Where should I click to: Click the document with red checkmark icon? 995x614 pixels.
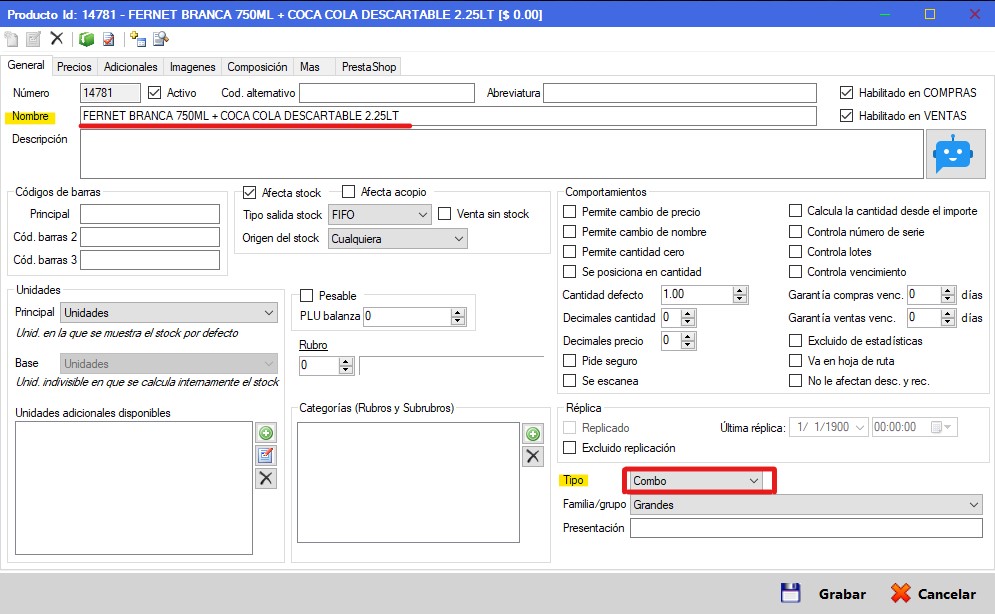pyautogui.click(x=109, y=39)
